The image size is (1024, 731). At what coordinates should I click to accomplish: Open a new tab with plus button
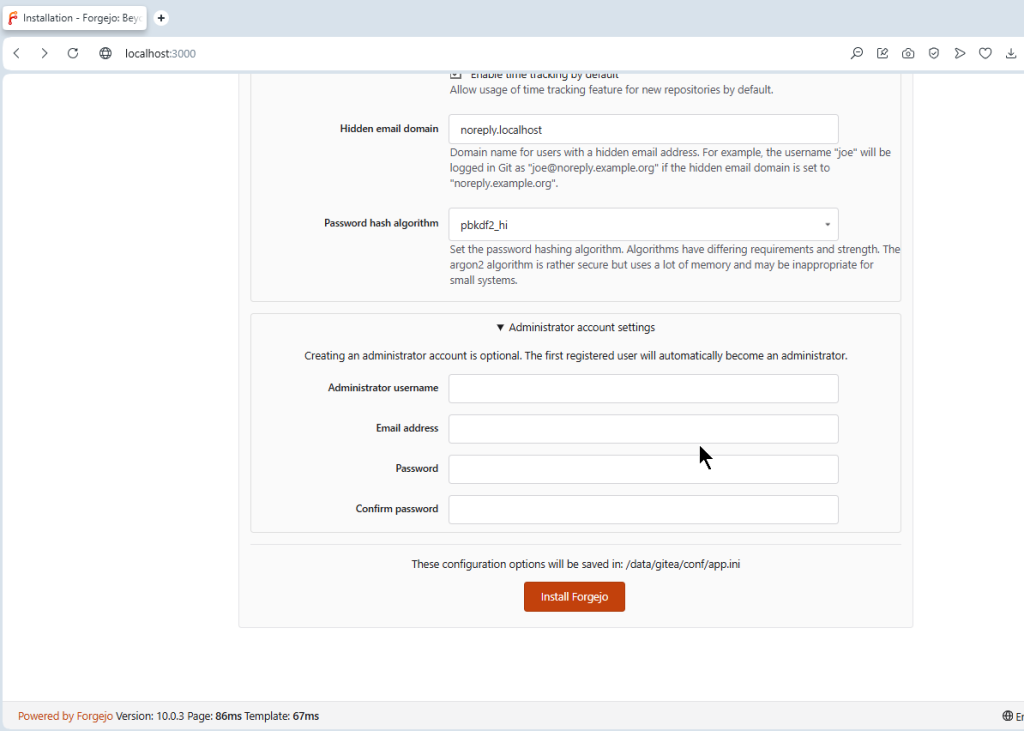point(161,18)
